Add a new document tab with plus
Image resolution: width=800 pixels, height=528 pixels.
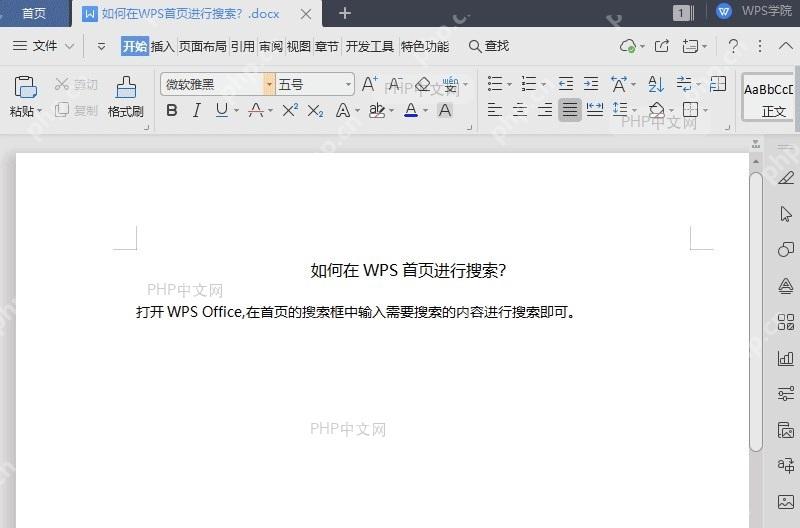(345, 13)
